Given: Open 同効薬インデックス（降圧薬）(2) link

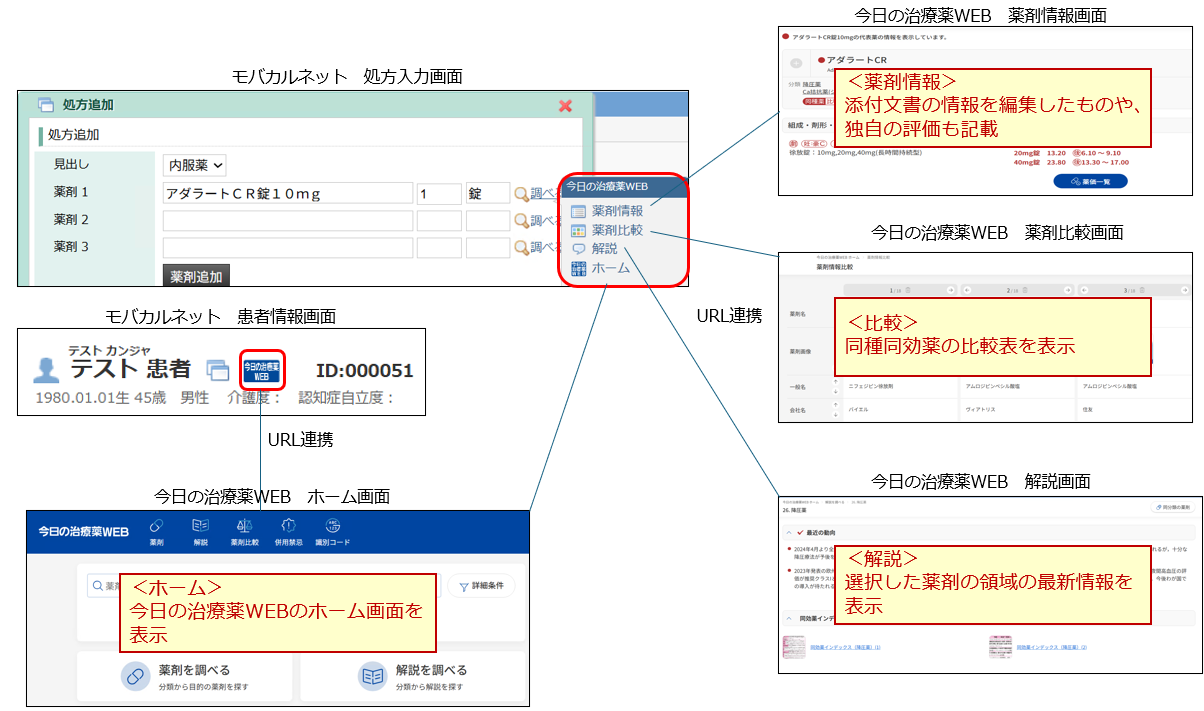Looking at the screenshot, I should 1052,647.
